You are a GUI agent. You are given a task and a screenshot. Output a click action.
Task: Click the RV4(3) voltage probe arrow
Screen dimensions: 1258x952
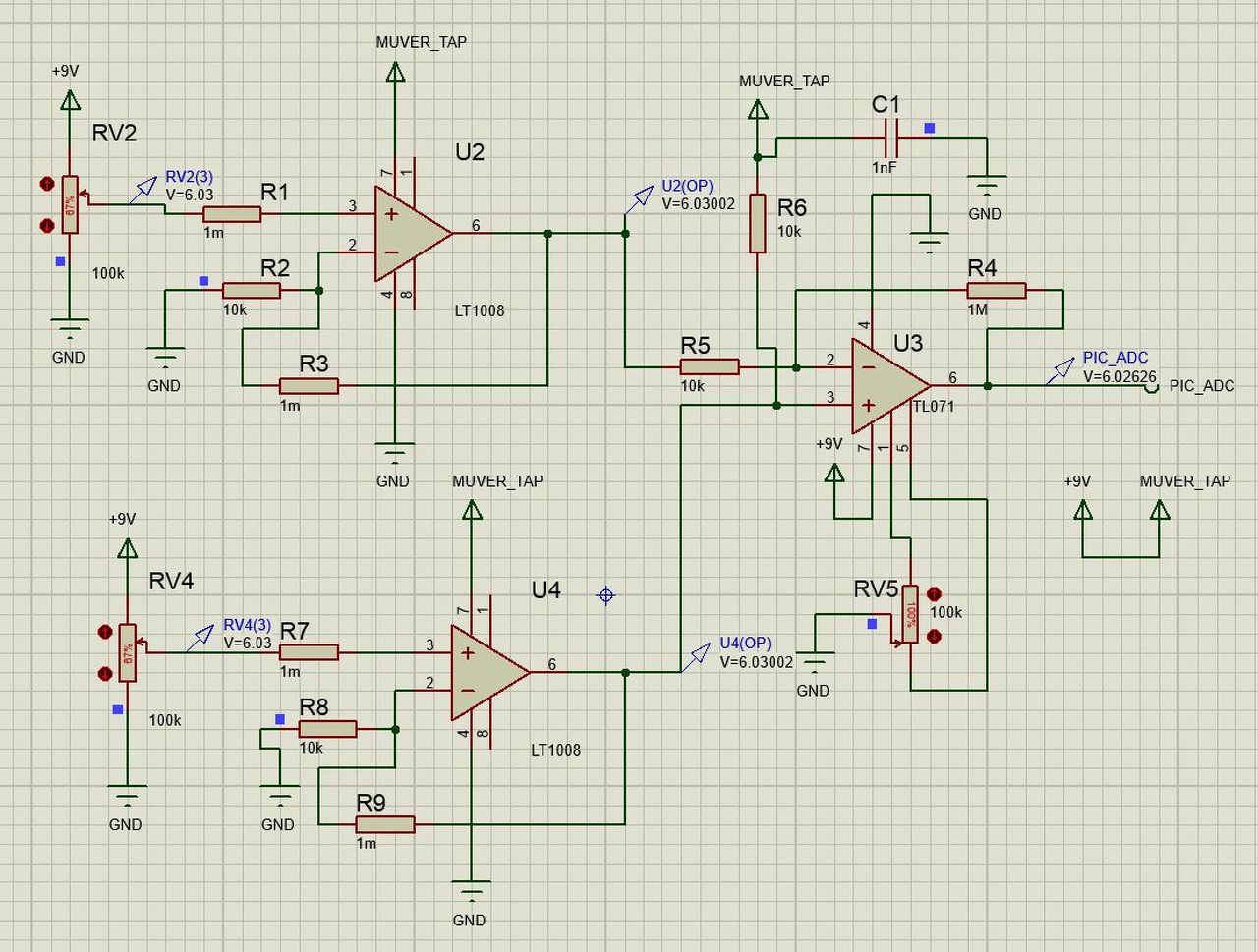pos(201,636)
